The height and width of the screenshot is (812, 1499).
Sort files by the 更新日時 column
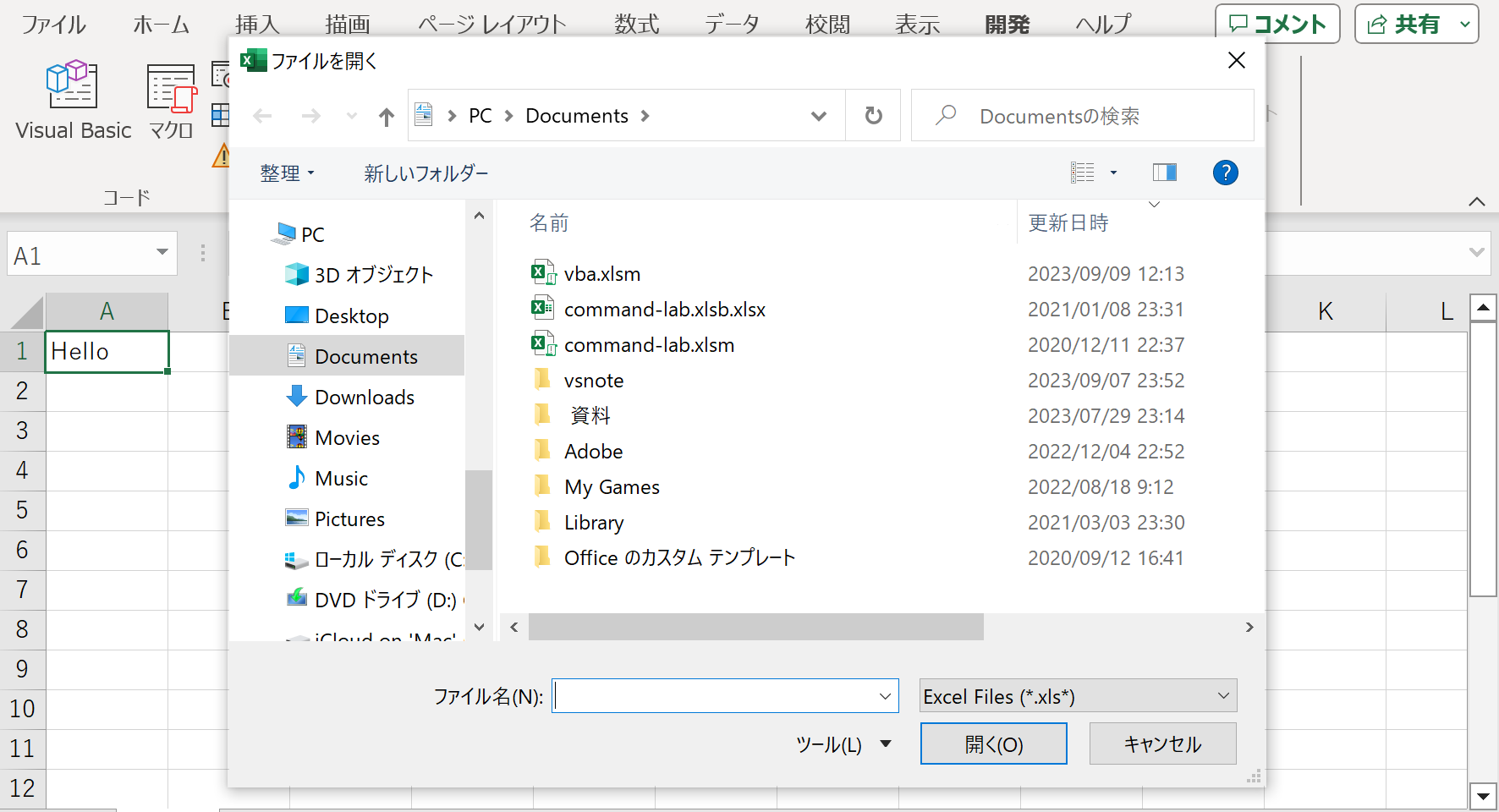point(1068,222)
